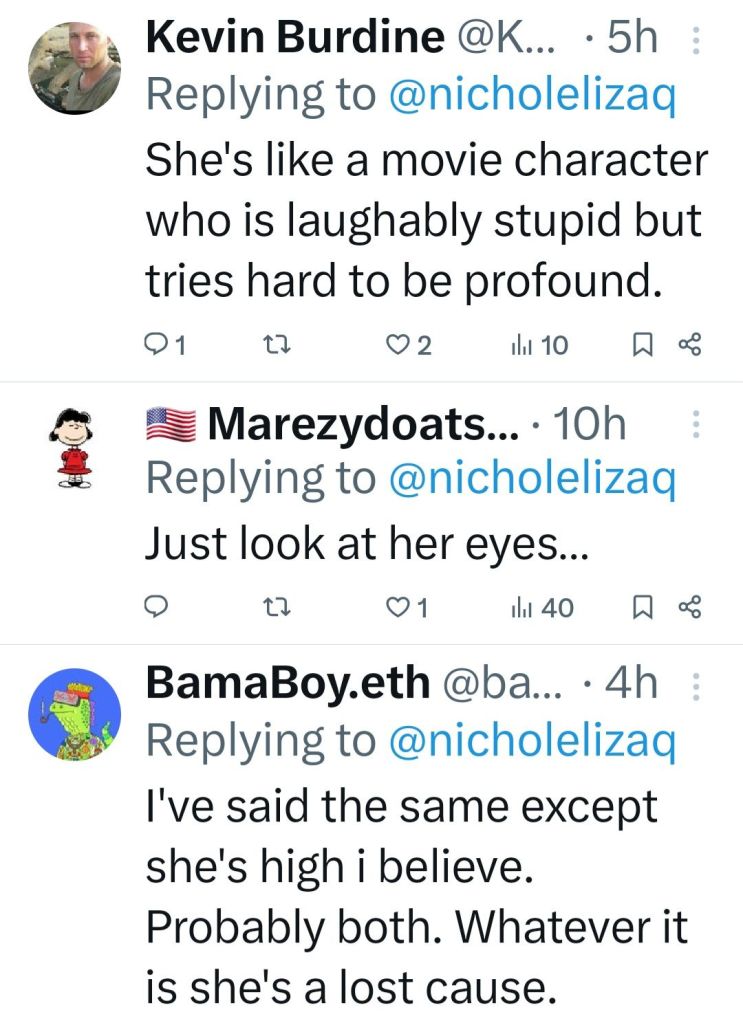Open more options on BamaBoy.eth's tweet
The image size is (743, 1023).
(x=697, y=685)
